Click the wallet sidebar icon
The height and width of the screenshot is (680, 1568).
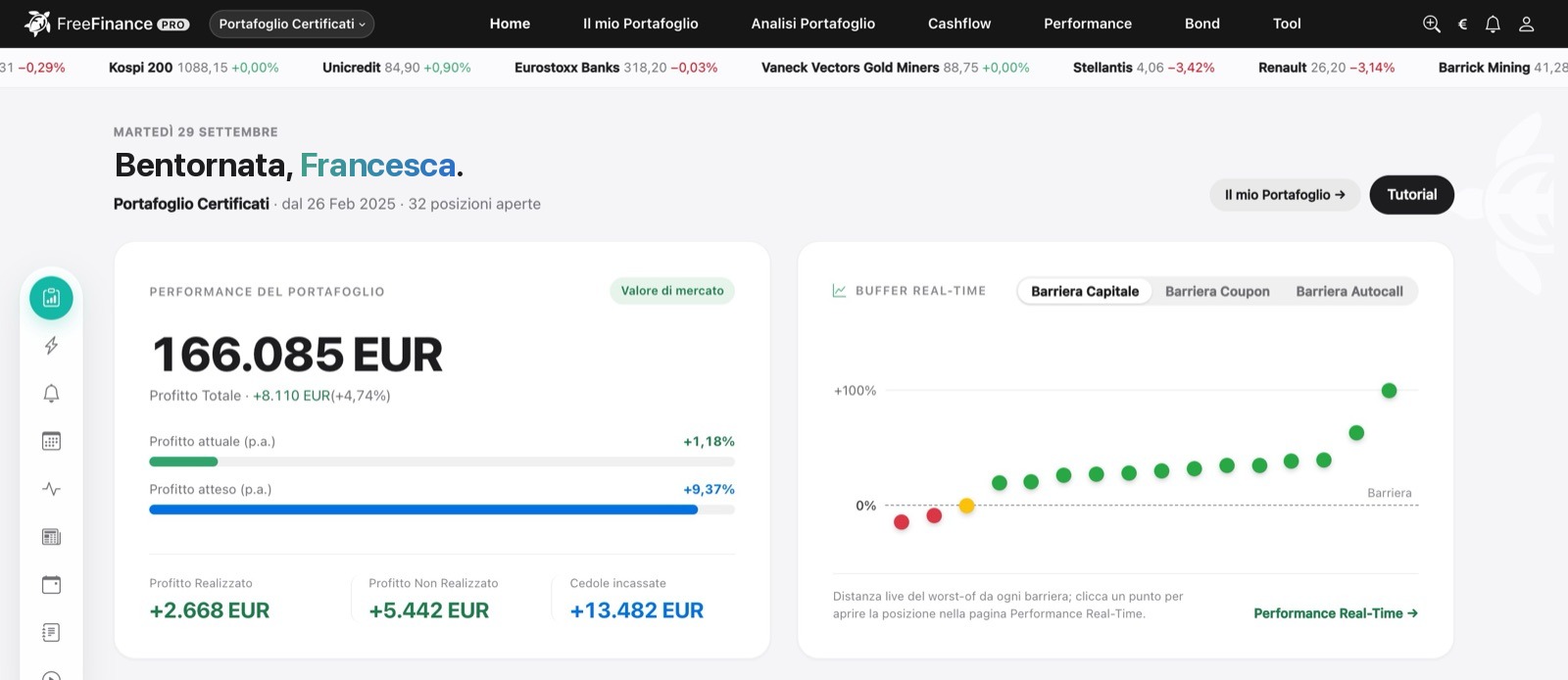pos(51,585)
